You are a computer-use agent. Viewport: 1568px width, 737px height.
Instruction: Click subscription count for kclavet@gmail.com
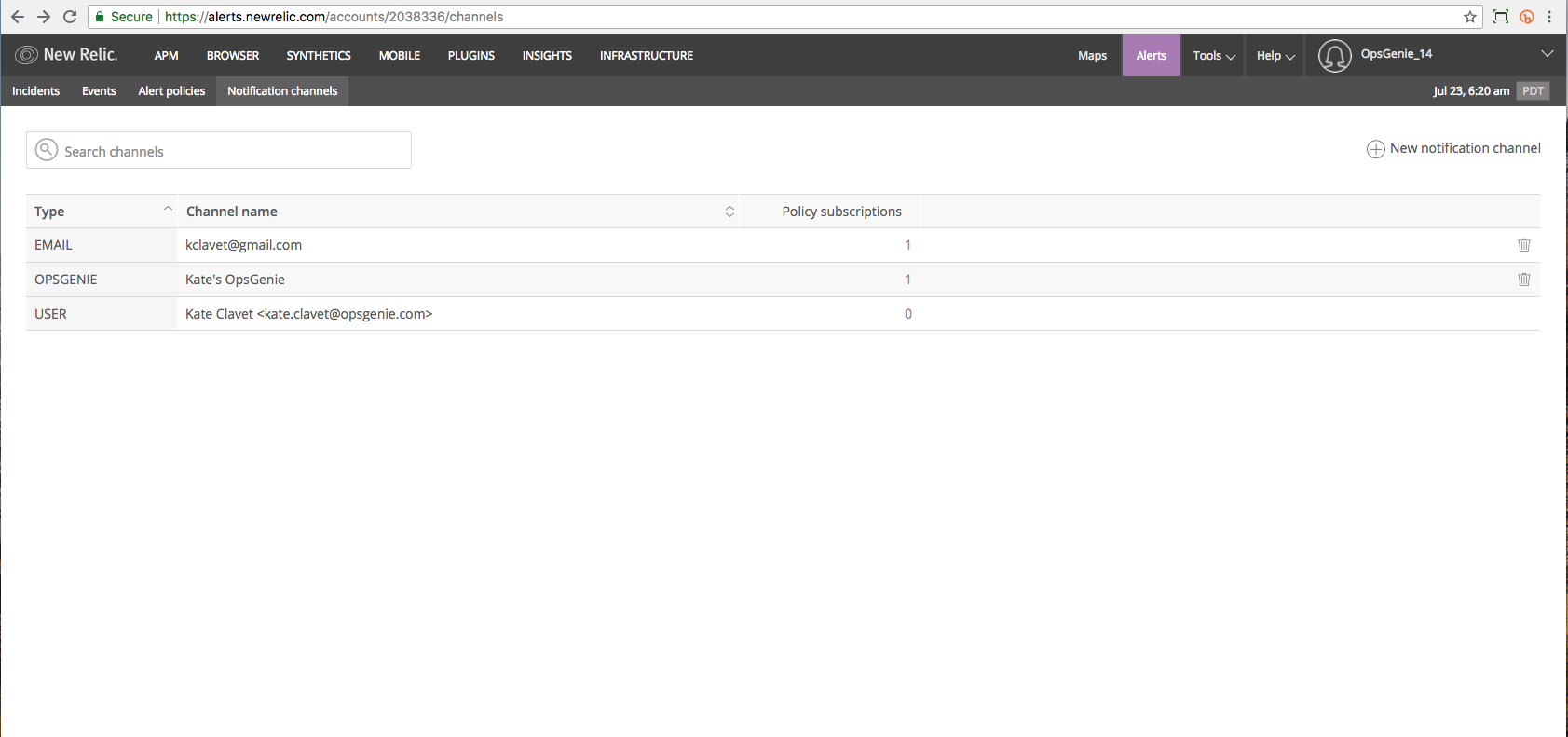pyautogui.click(x=907, y=245)
